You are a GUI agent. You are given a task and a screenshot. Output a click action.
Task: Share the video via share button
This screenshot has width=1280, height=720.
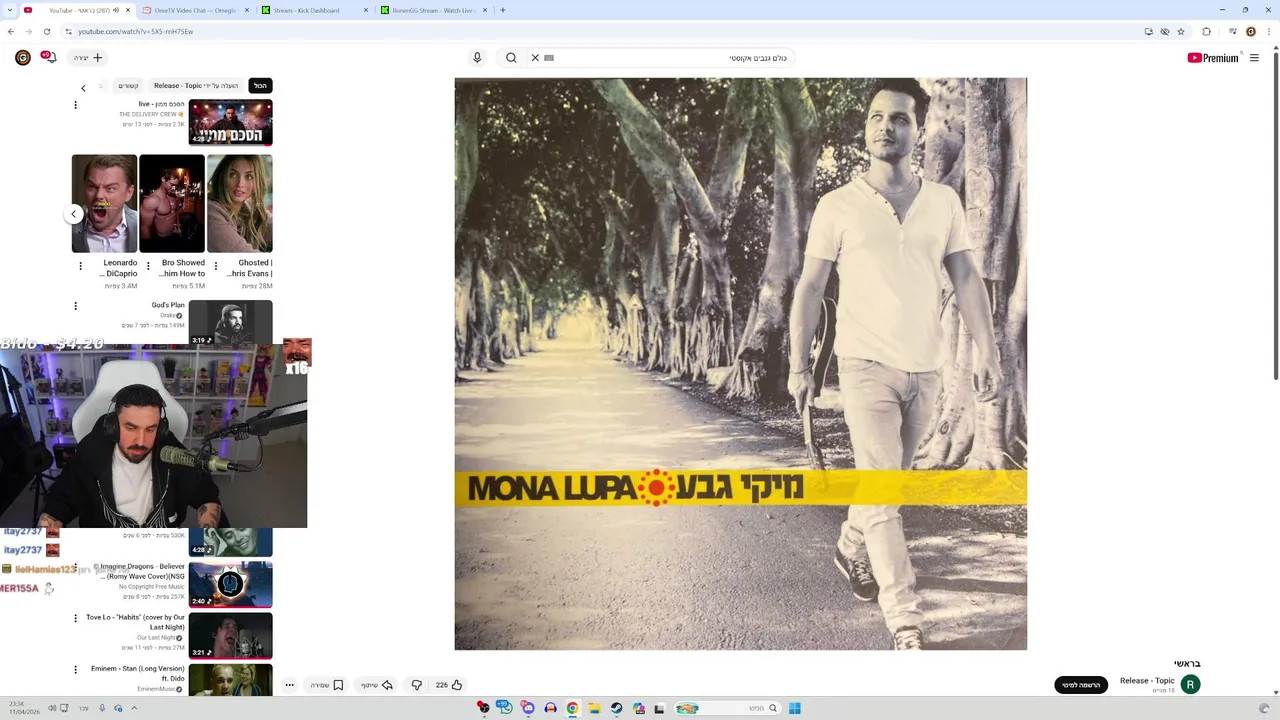(x=377, y=685)
